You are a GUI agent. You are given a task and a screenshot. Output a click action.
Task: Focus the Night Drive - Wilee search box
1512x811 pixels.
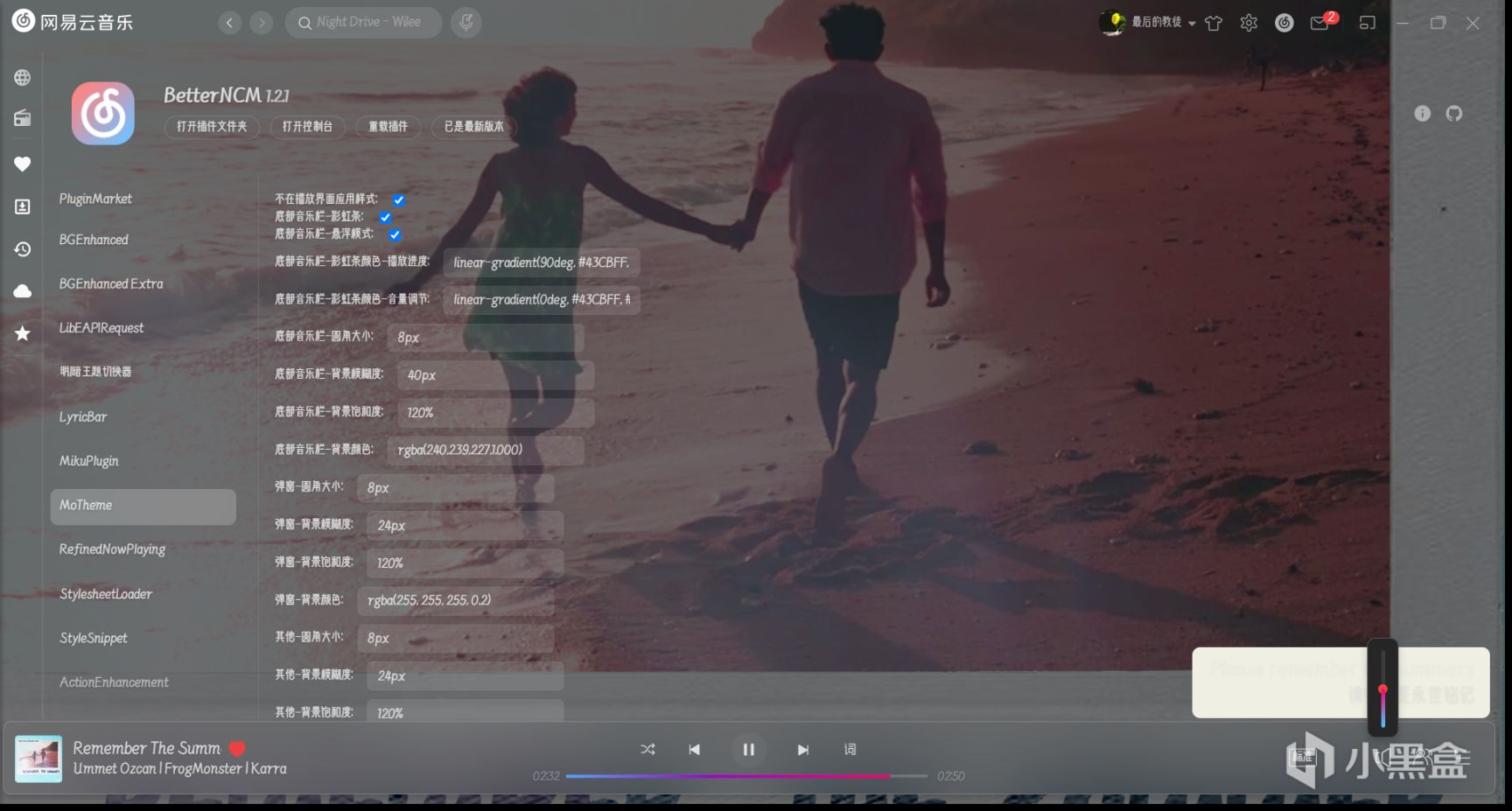[364, 23]
